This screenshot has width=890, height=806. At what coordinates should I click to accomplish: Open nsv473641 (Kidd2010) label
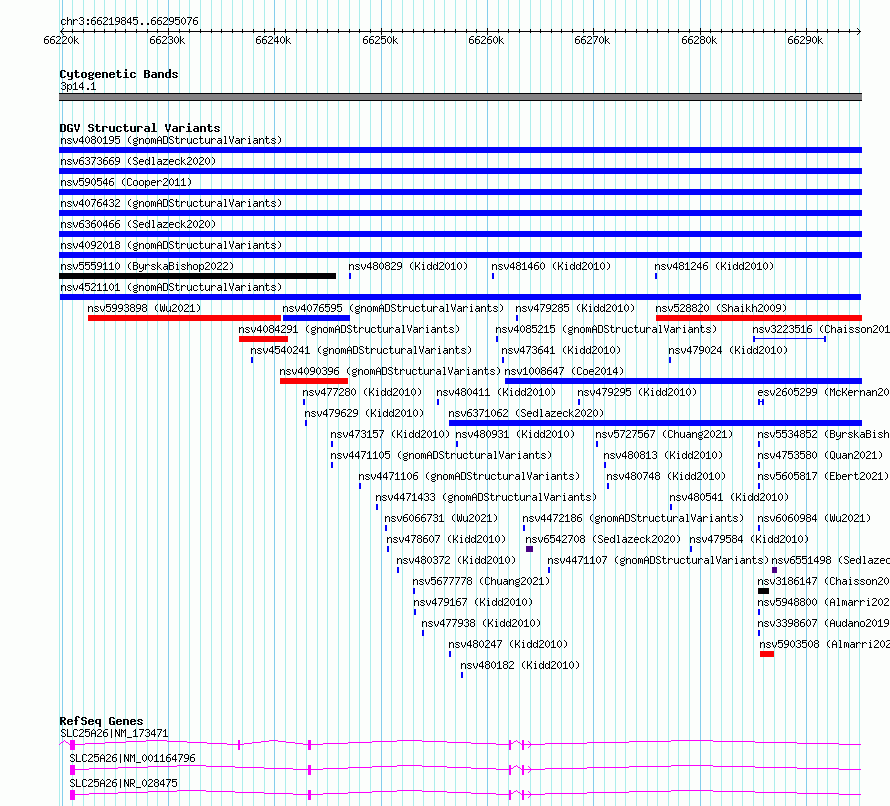(x=561, y=350)
